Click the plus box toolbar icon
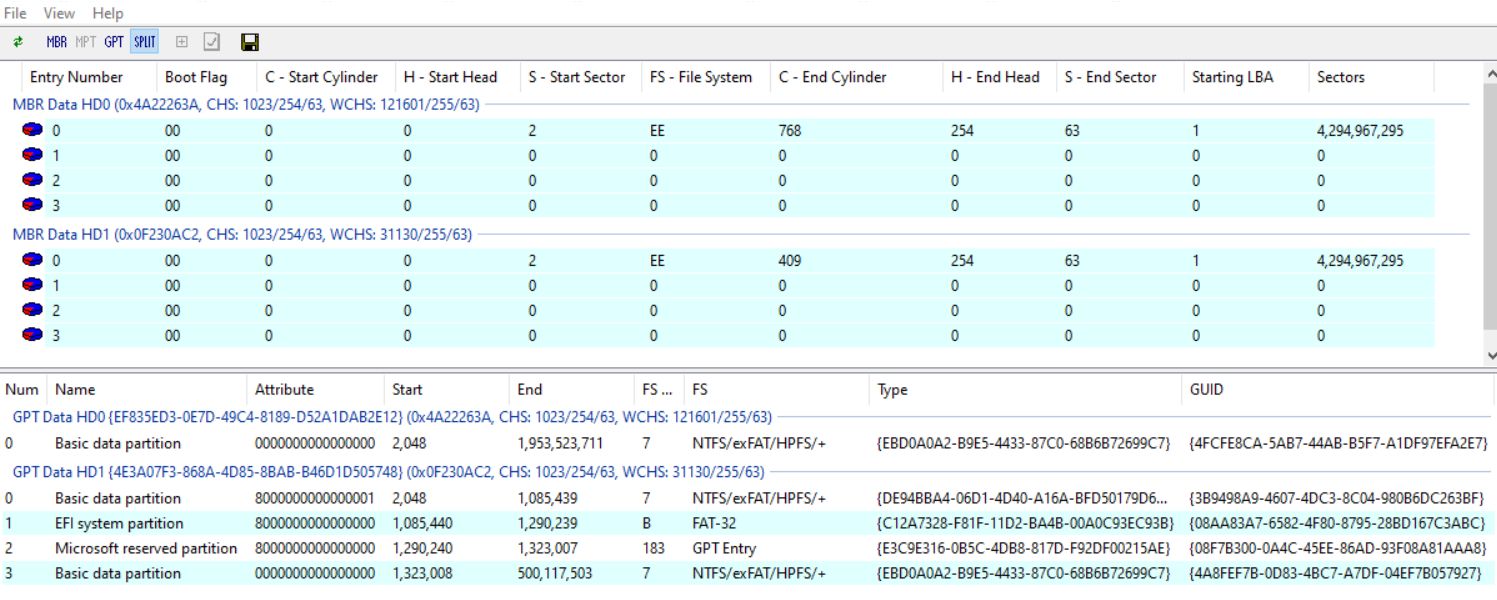 [x=182, y=42]
